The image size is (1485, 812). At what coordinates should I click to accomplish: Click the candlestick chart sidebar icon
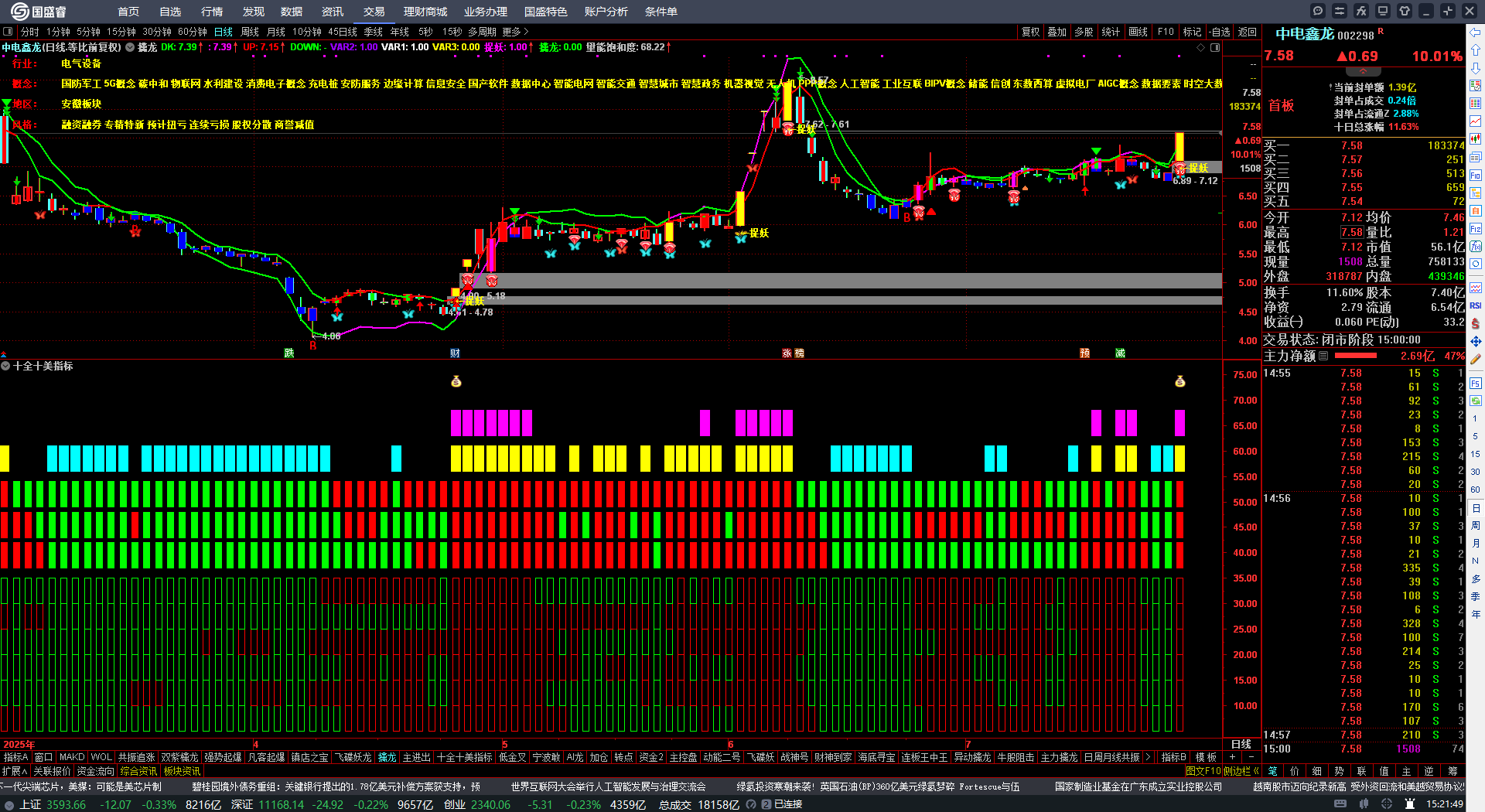tap(1476, 139)
